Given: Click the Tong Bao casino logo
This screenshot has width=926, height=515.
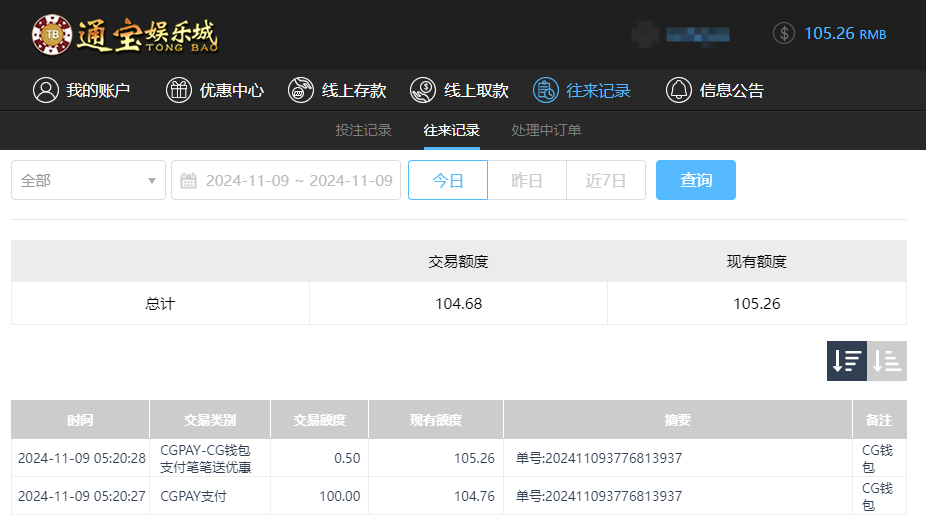Looking at the screenshot, I should tap(125, 35).
